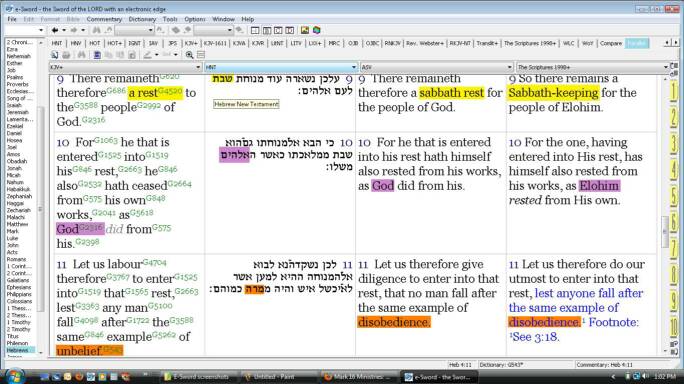The image size is (684, 384).
Task: Click the book list scroll-down arrow
Action: [x=41, y=352]
